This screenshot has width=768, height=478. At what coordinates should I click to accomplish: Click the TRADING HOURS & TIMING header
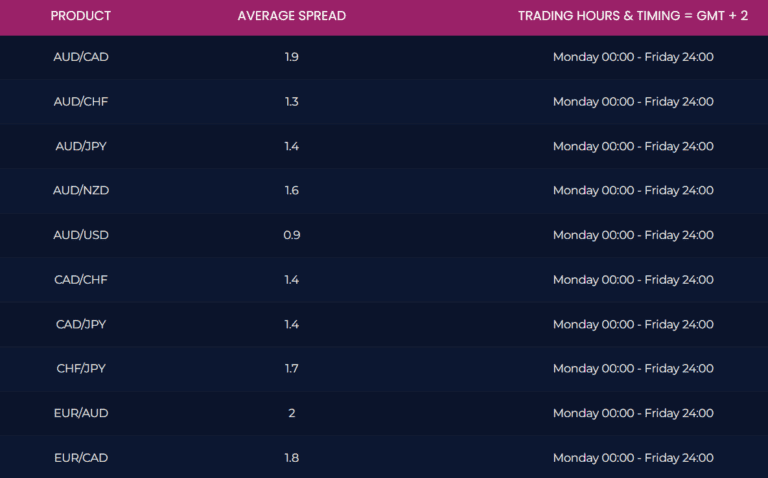point(632,16)
